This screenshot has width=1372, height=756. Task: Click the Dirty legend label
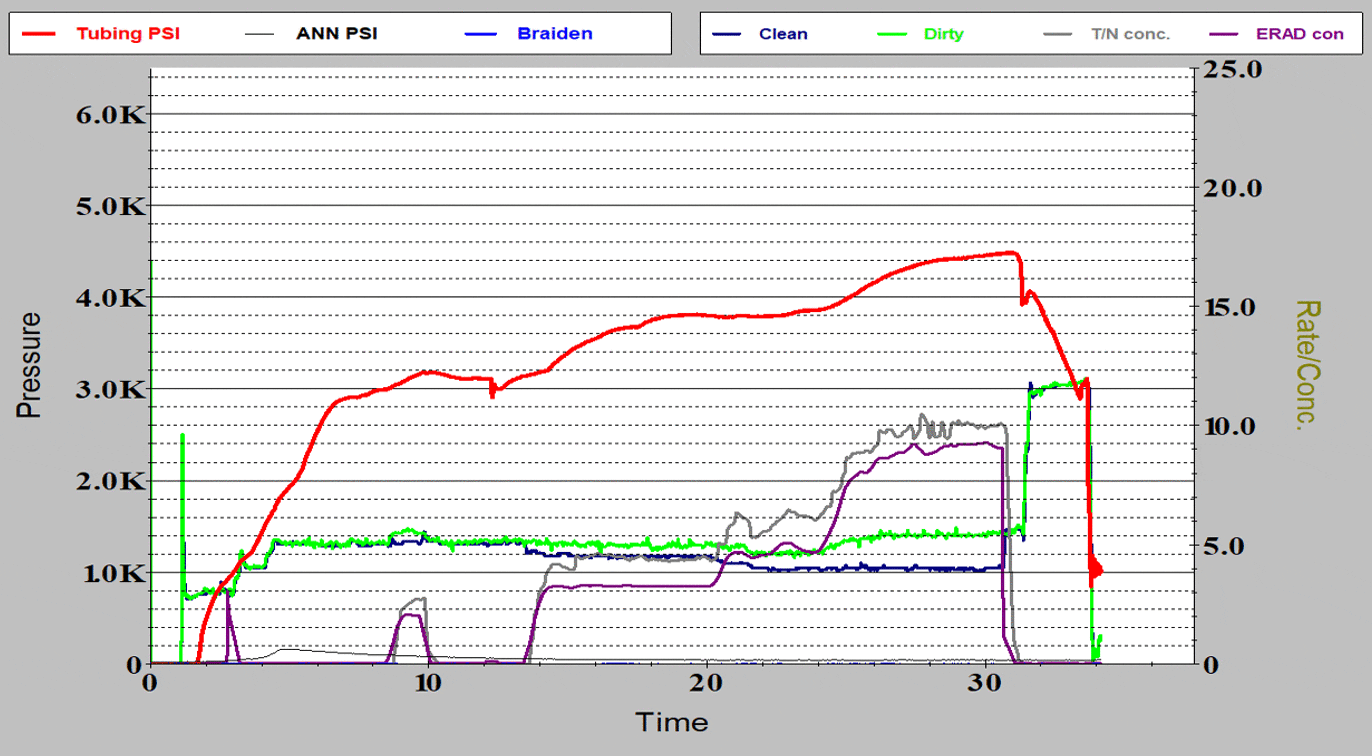click(944, 33)
